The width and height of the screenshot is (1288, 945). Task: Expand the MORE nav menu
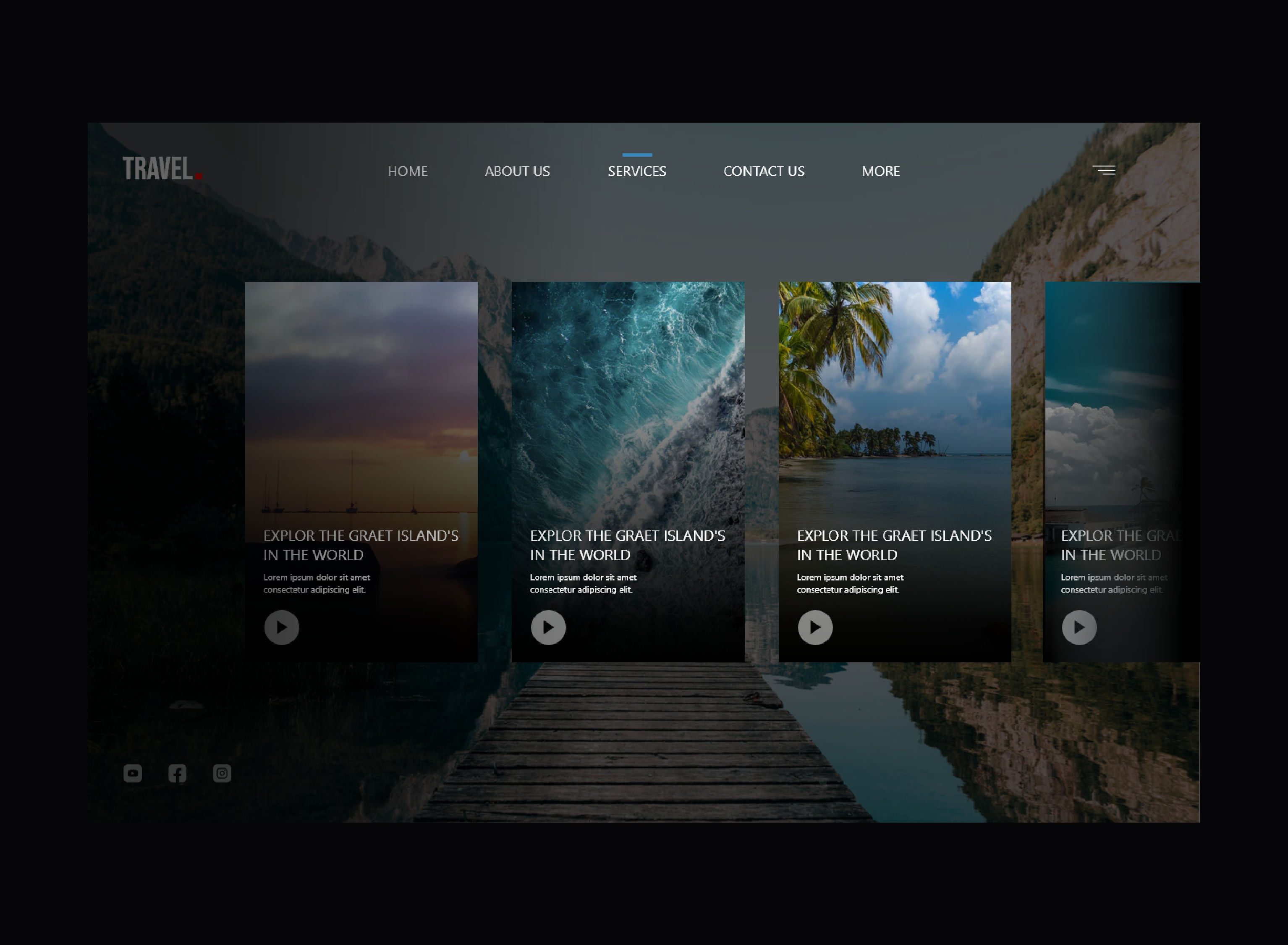point(880,172)
